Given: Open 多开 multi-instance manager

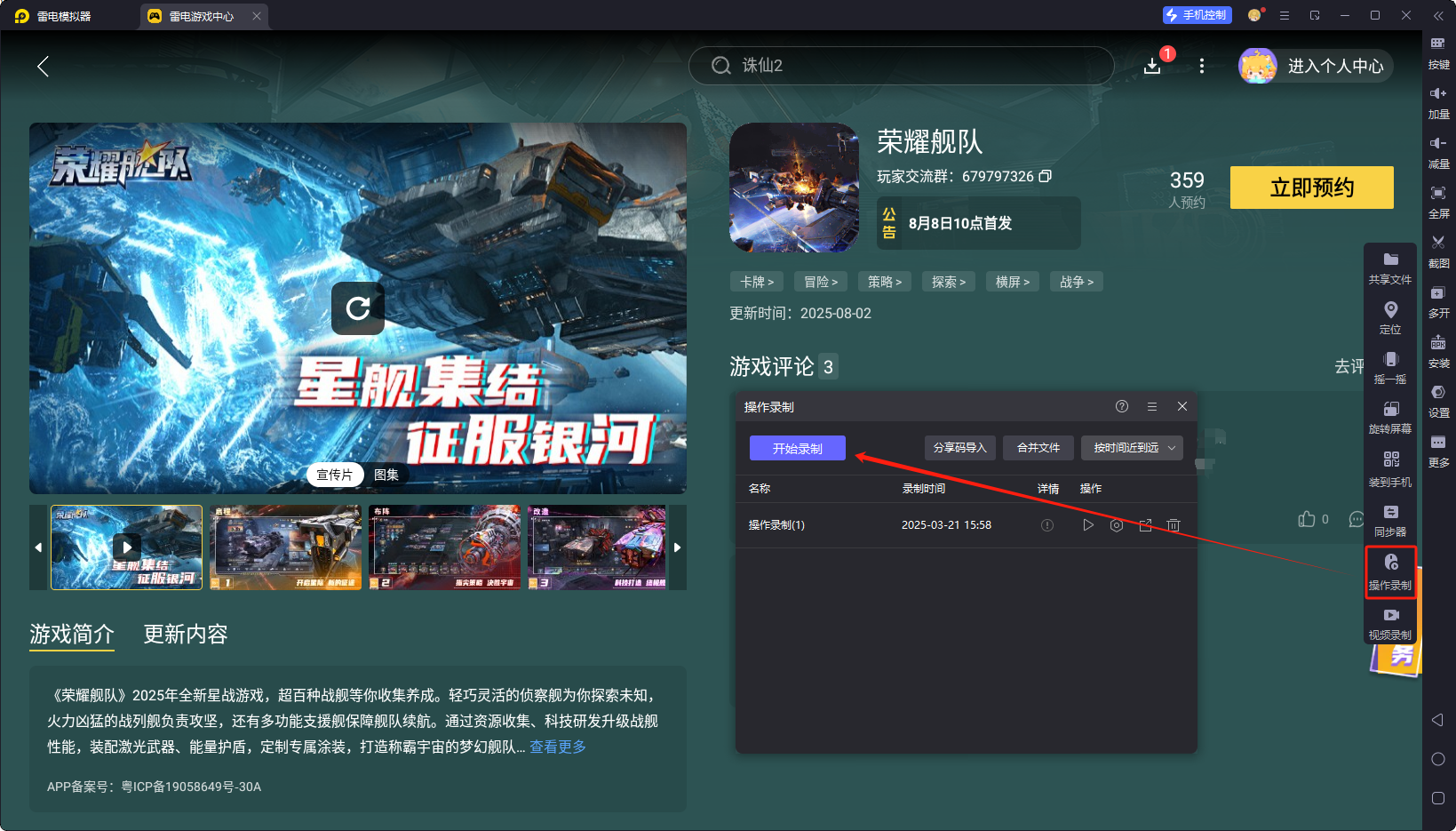Looking at the screenshot, I should [x=1438, y=302].
